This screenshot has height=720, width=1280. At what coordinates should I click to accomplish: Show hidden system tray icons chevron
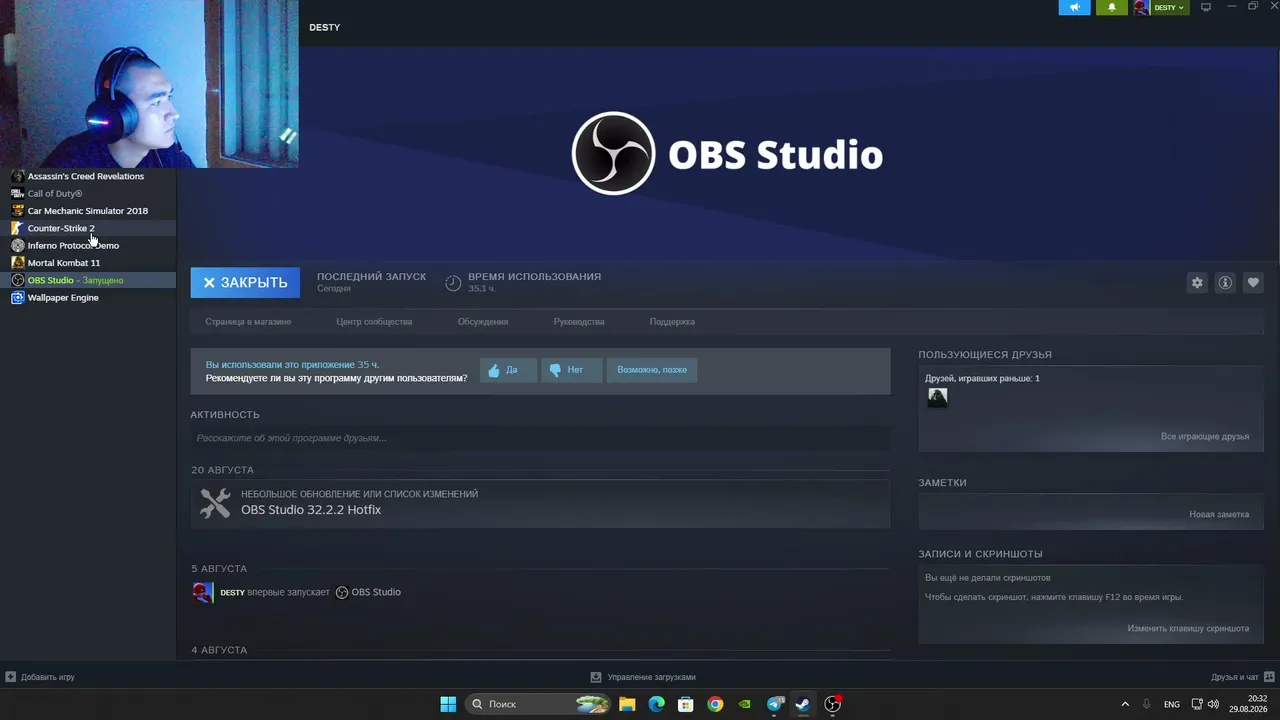(1125, 704)
